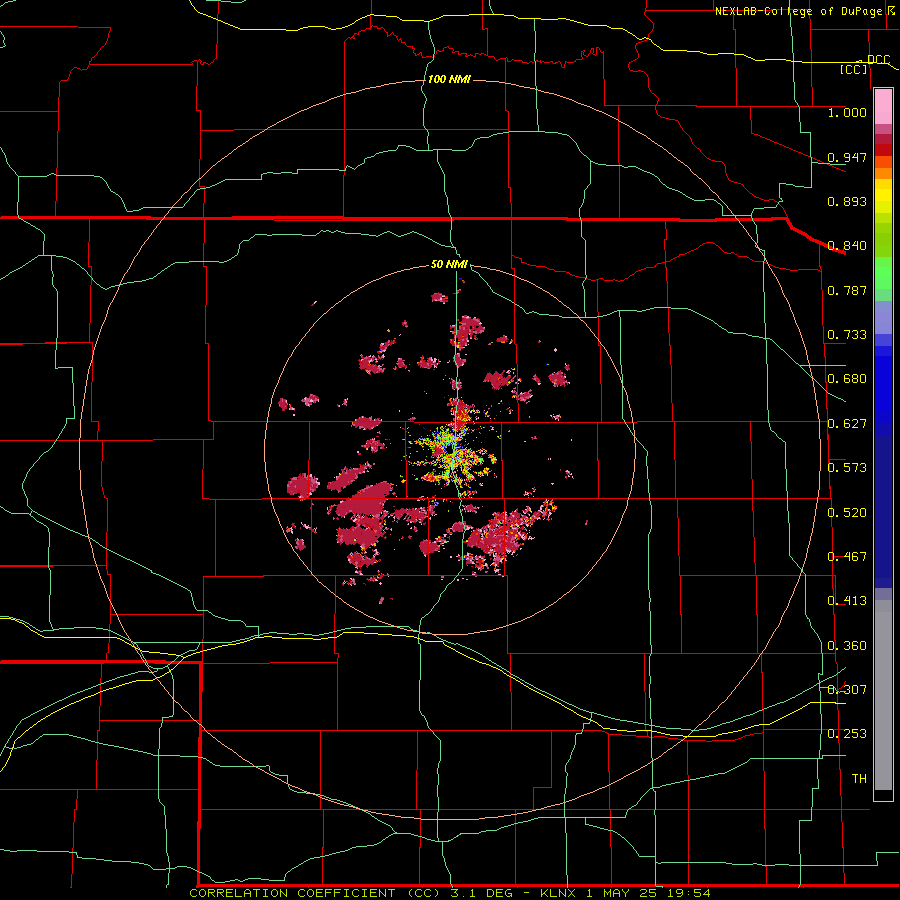Pick the bright green segment of the color bar
Viewport: 900px width, 900px height.
coord(883,273)
